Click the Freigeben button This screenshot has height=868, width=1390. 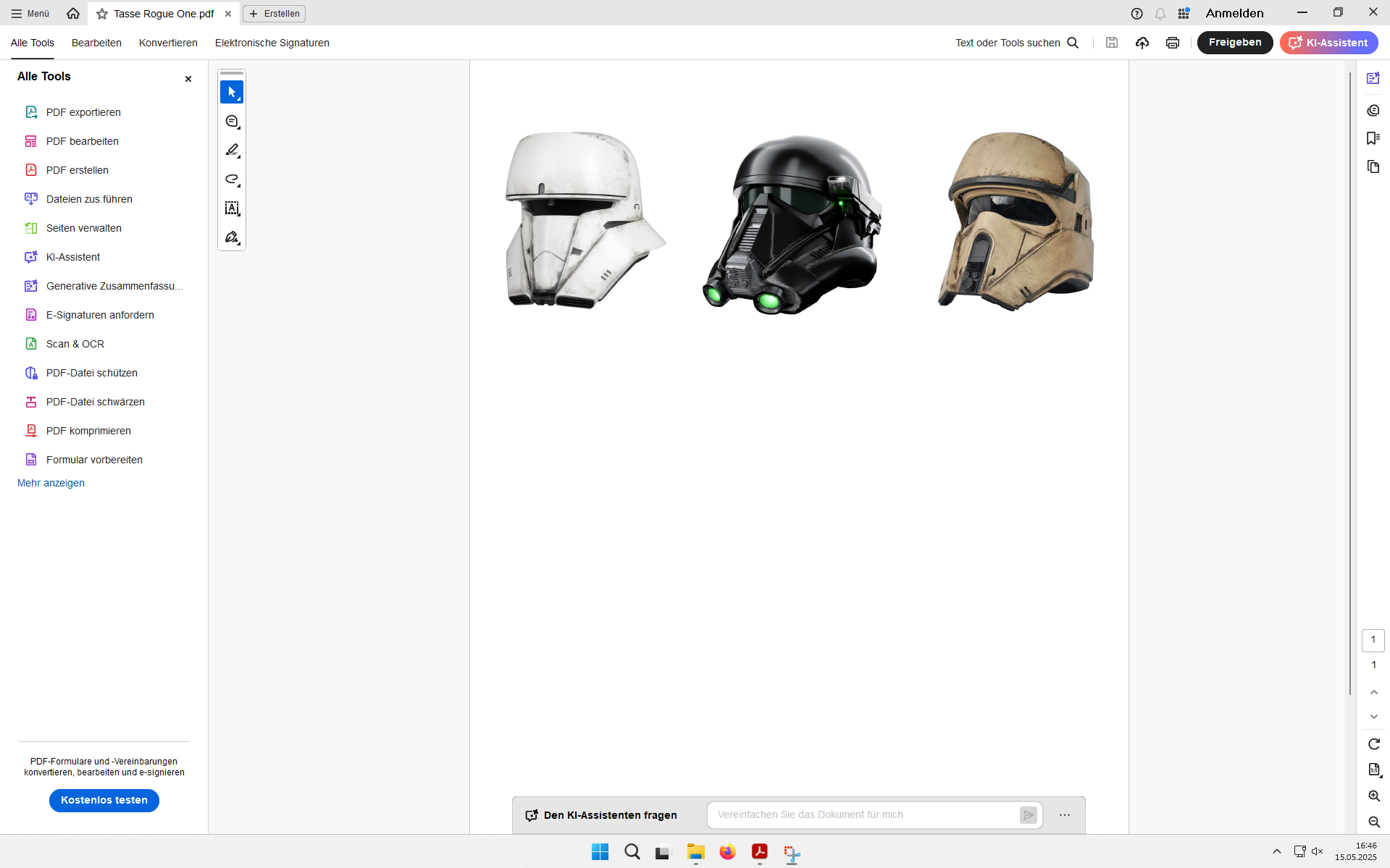1235,43
